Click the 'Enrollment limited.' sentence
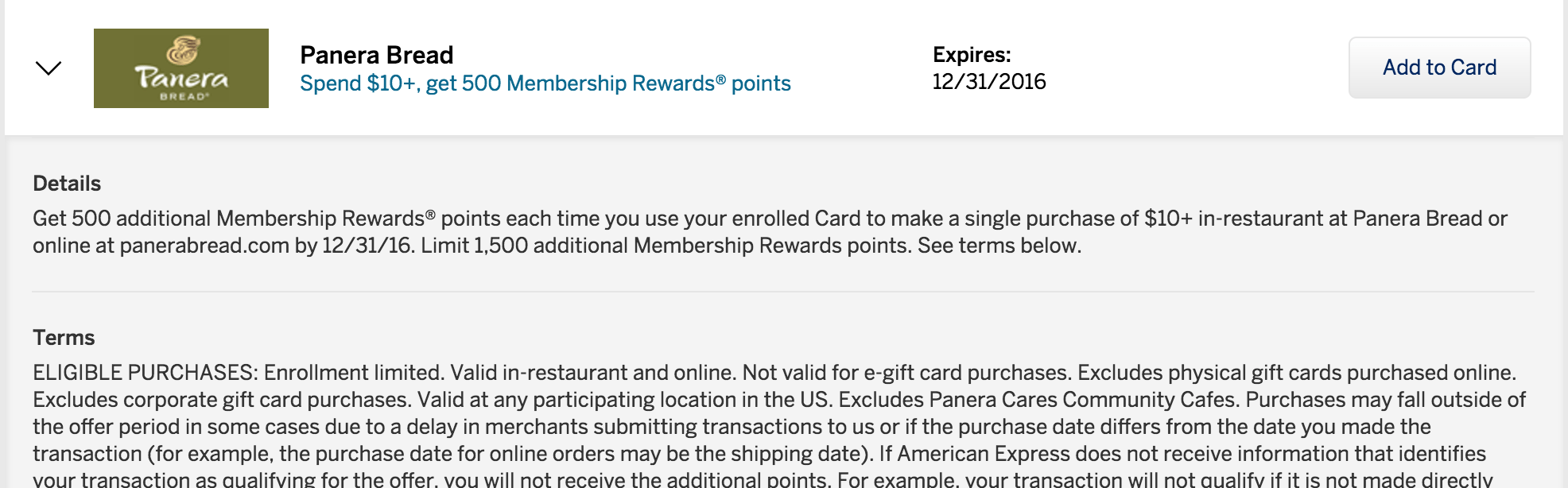This screenshot has height=488, width=1568. (354, 373)
